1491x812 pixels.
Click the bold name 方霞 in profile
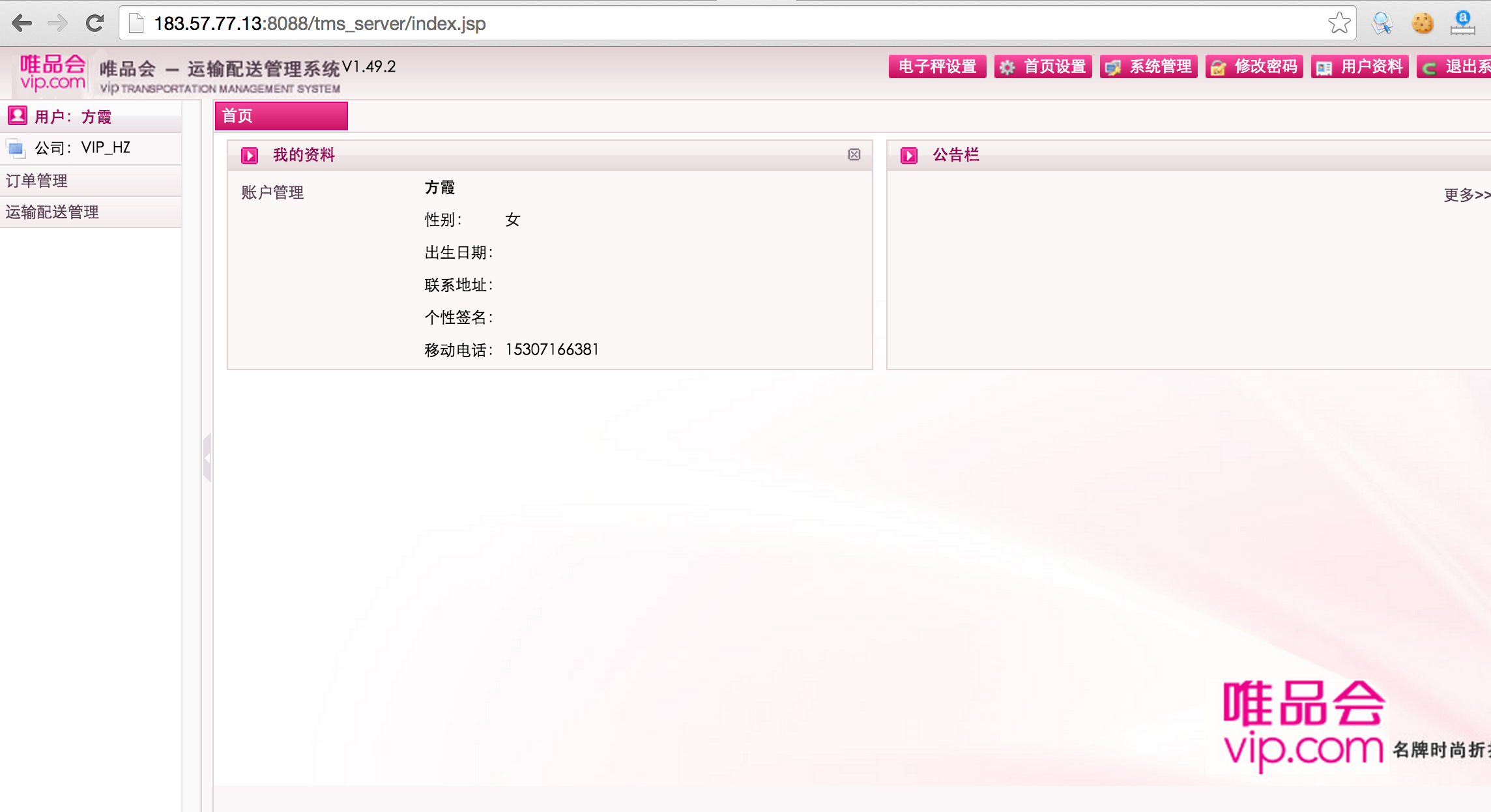coord(440,188)
